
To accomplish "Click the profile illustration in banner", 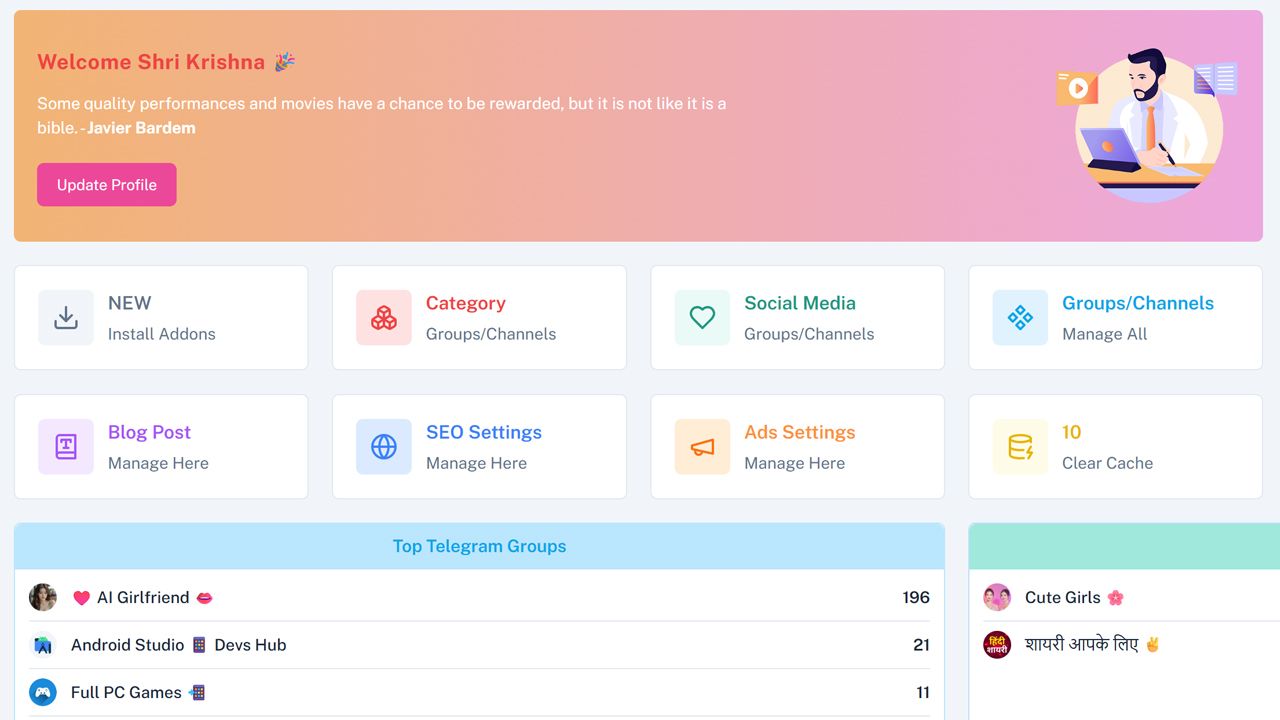I will (1148, 125).
